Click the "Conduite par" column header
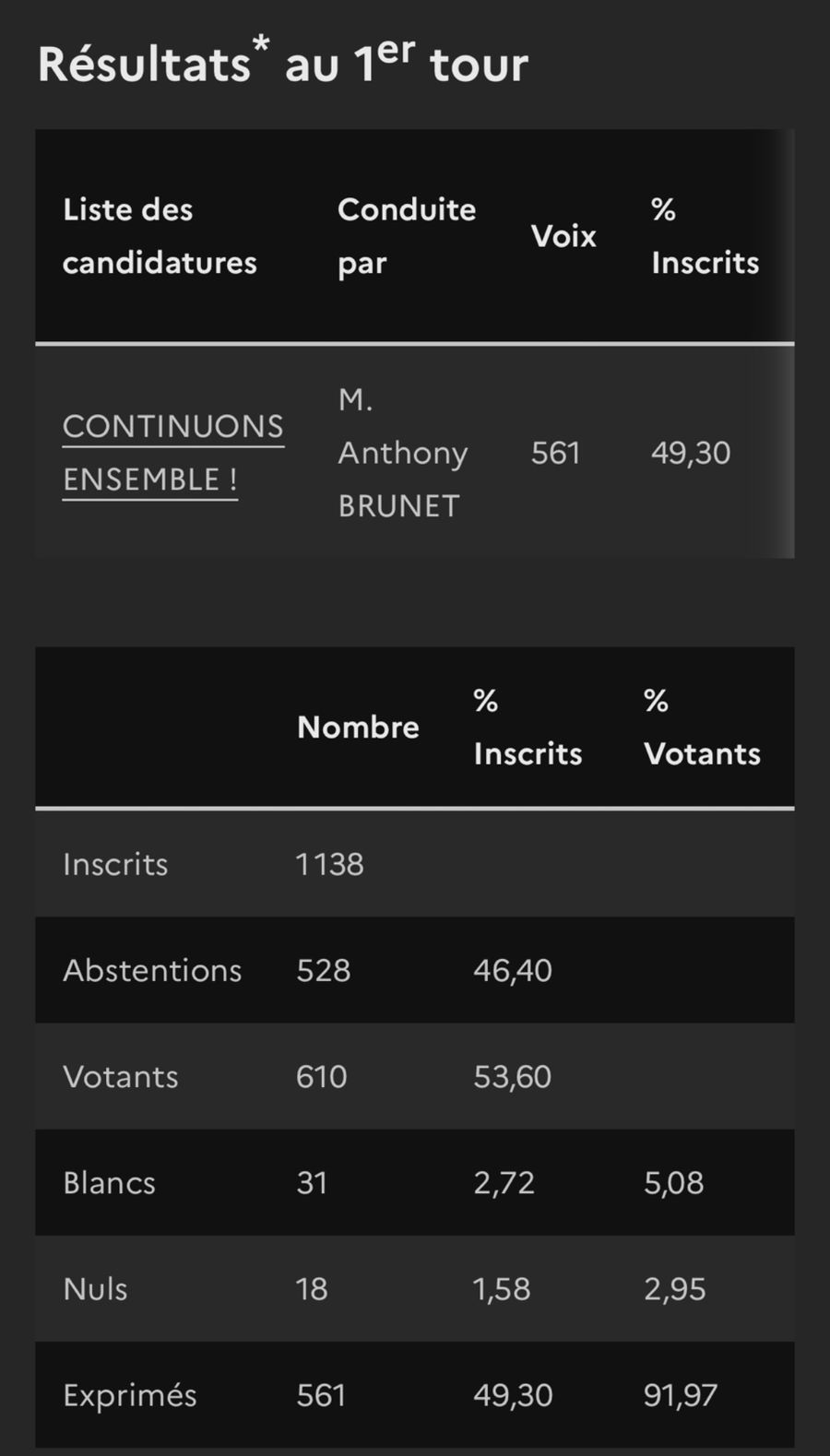 pos(407,236)
